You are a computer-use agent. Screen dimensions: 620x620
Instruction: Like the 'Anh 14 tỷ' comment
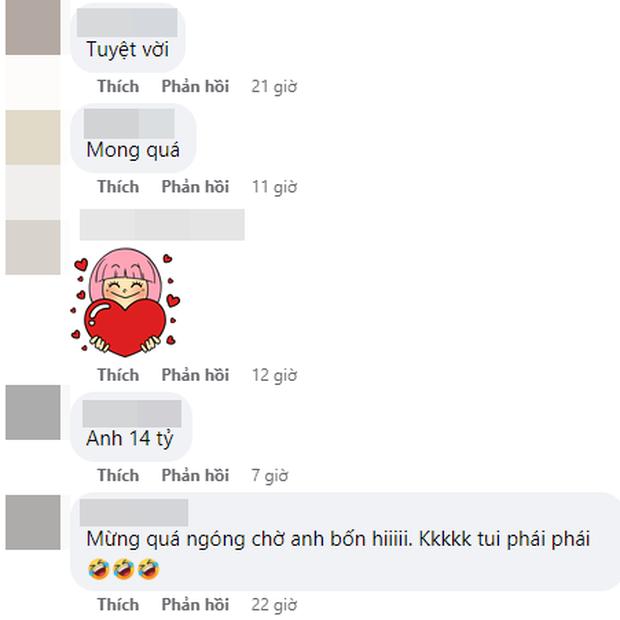pos(118,475)
